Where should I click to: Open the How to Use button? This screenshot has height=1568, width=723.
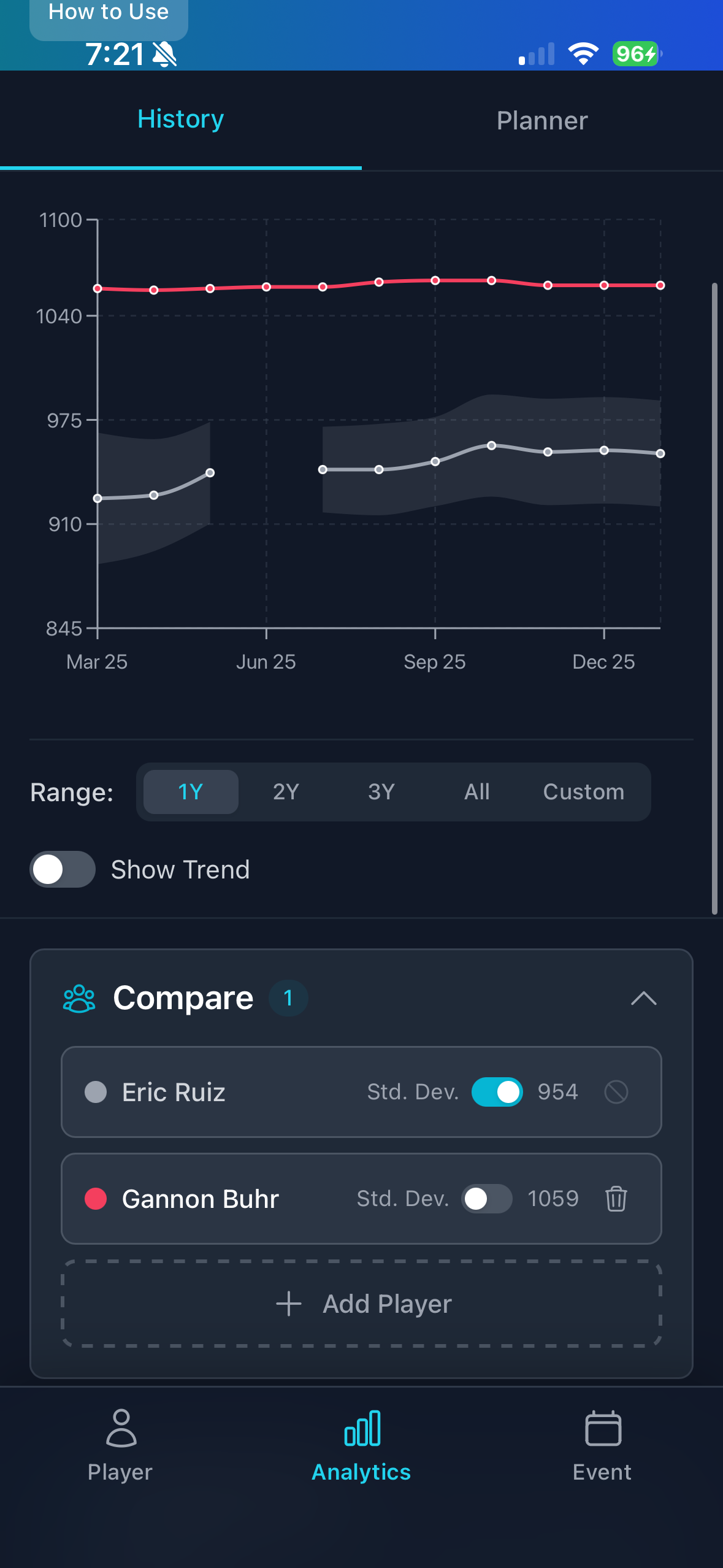click(109, 15)
